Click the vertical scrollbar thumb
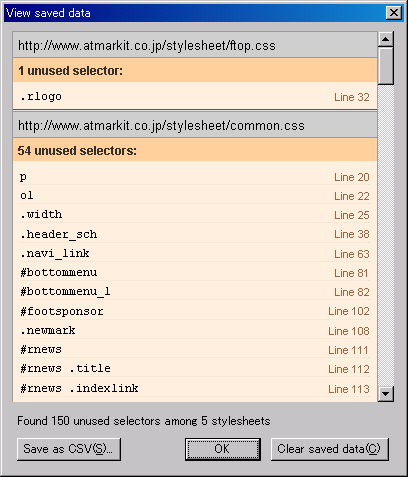Viewport: 408px width, 477px height. click(386, 66)
